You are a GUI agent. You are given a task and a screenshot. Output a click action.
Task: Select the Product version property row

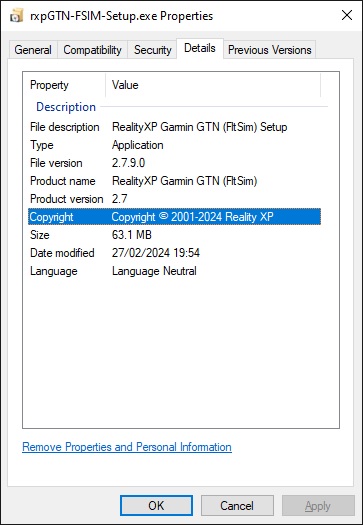[174, 199]
